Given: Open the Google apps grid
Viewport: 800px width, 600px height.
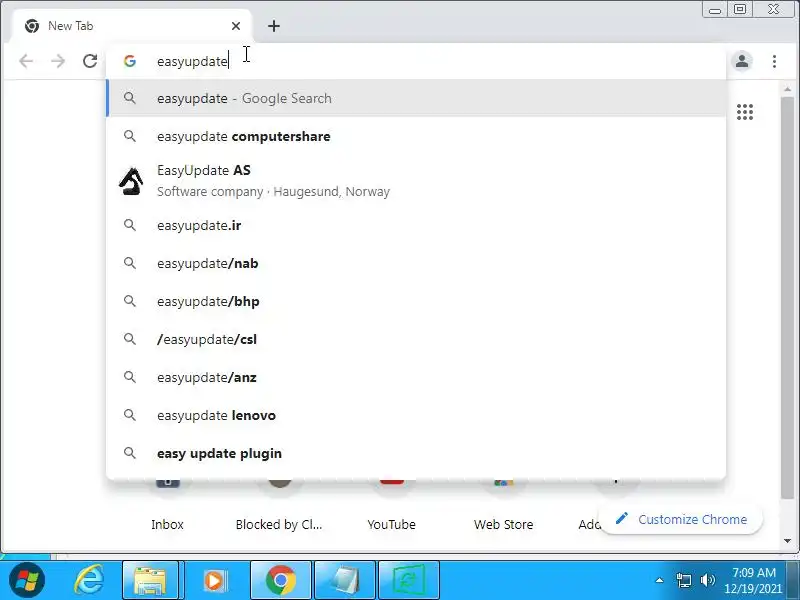Looking at the screenshot, I should tap(745, 112).
